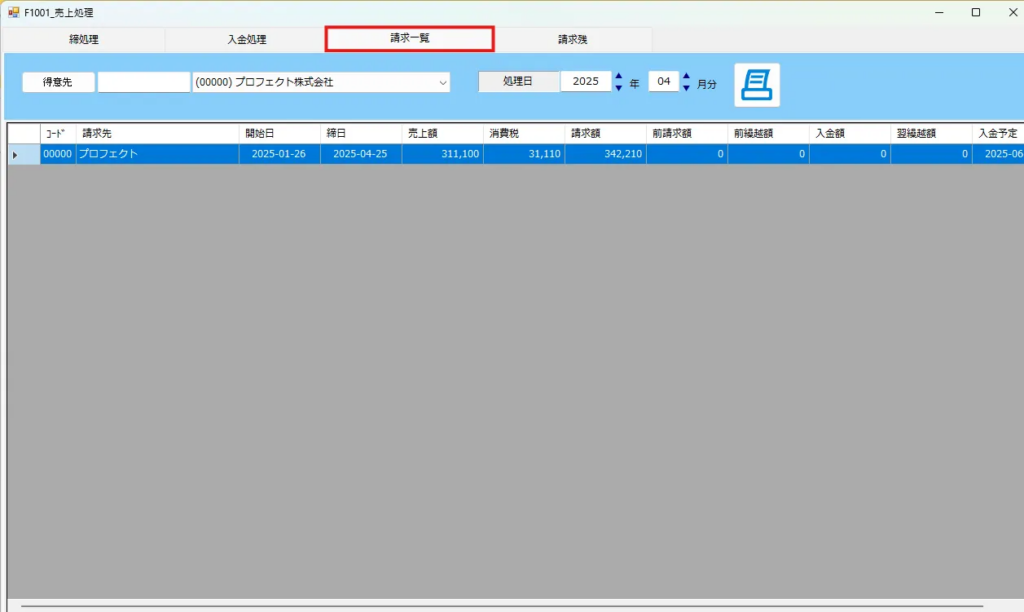Click the 処理日 label button
Image resolution: width=1024 pixels, height=612 pixels.
pos(519,82)
